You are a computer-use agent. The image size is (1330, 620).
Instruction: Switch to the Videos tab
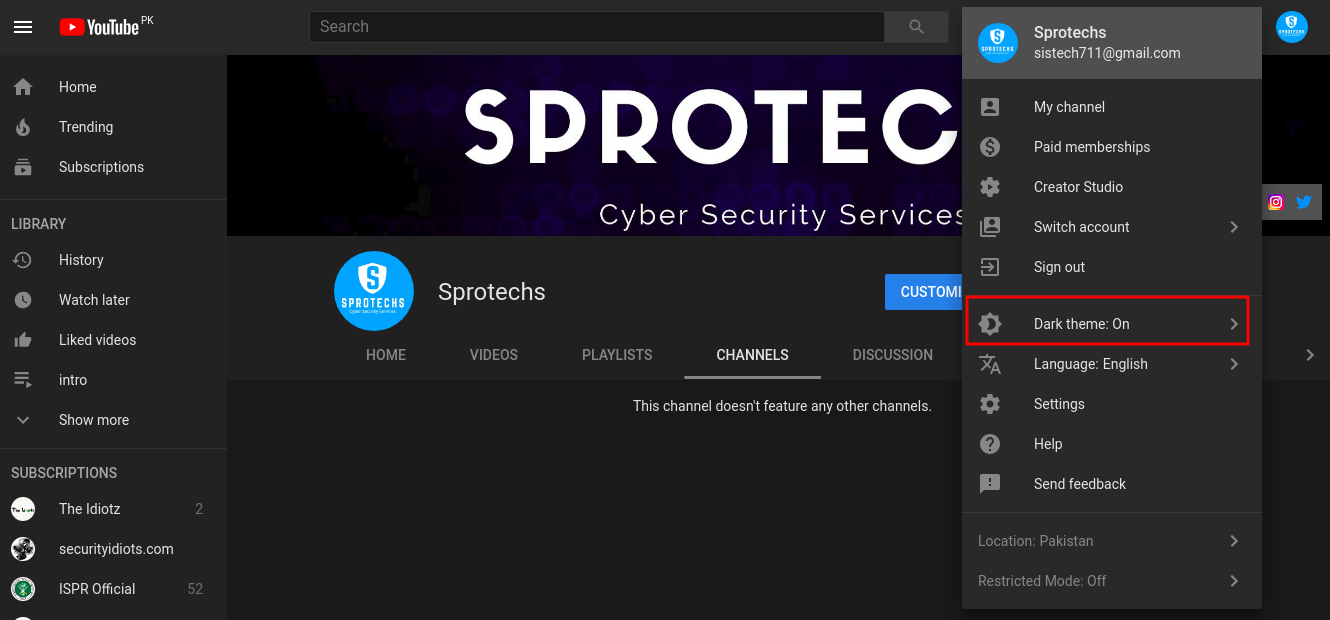click(494, 355)
